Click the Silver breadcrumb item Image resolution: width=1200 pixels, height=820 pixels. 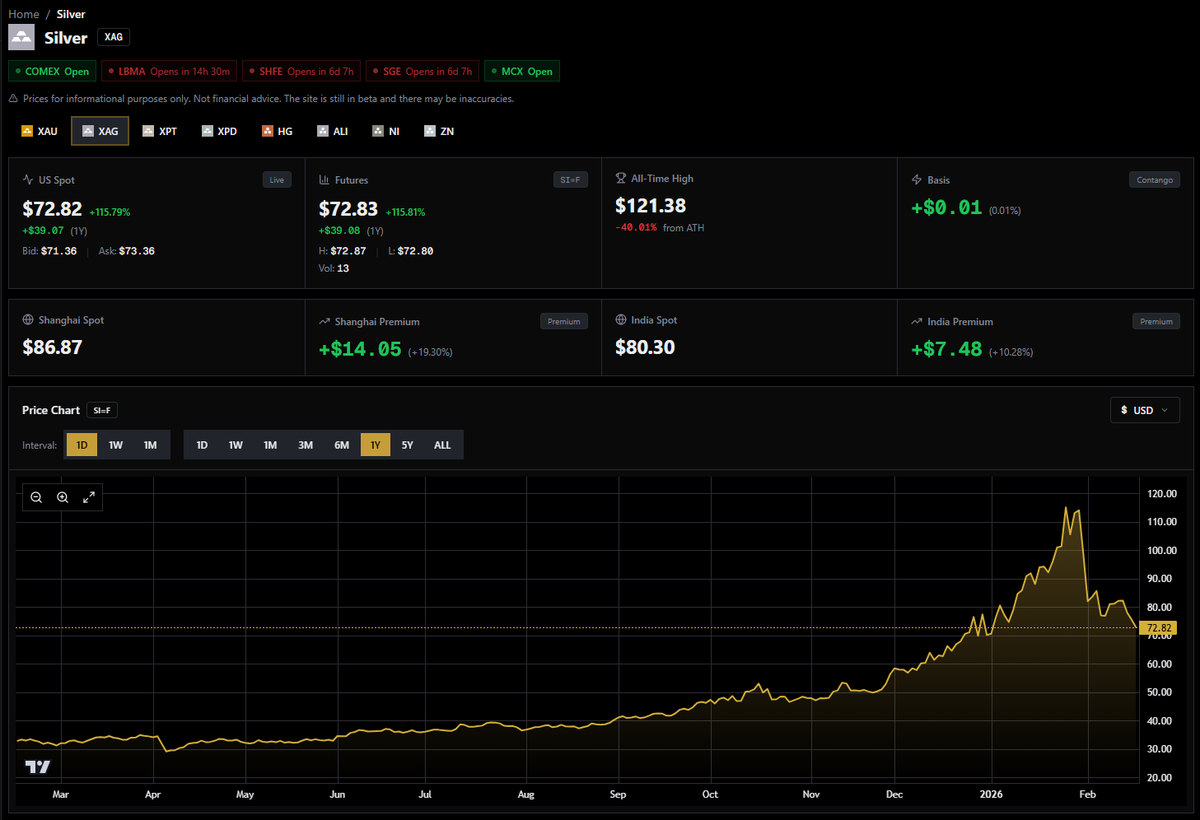coord(71,14)
